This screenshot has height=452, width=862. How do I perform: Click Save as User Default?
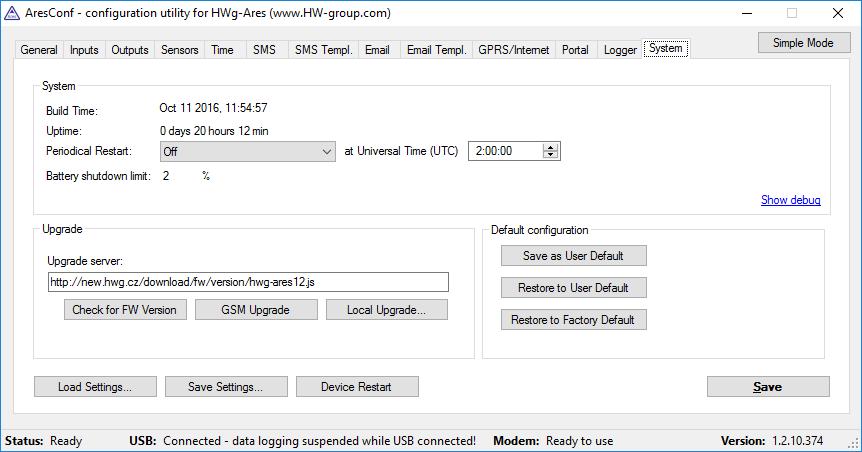tap(573, 256)
